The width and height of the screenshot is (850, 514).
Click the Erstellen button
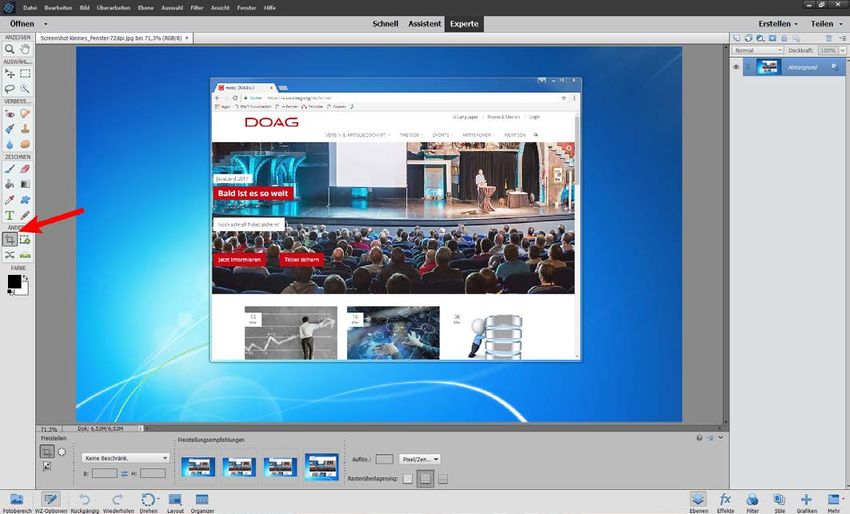pos(778,23)
